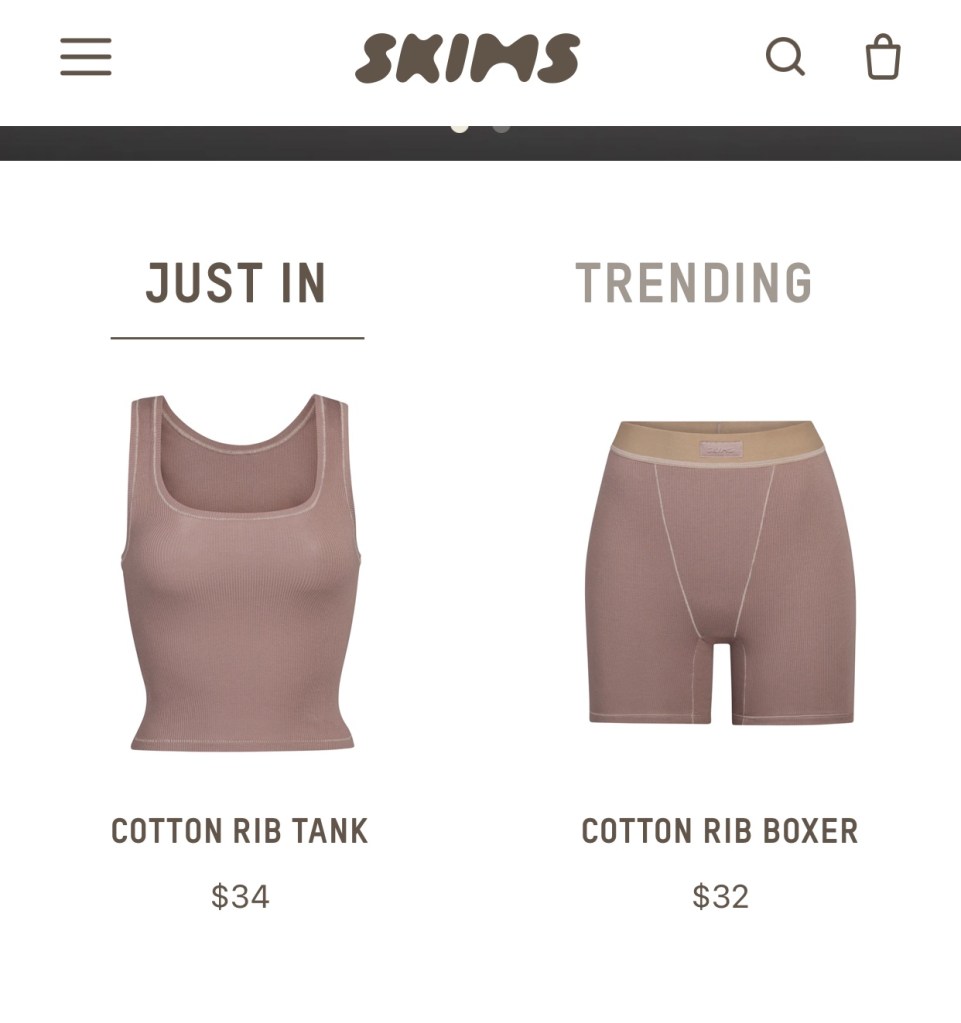The width and height of the screenshot is (961, 1023).
Task: Click the SKIMS patch on boxer waistband
Action: click(x=720, y=449)
